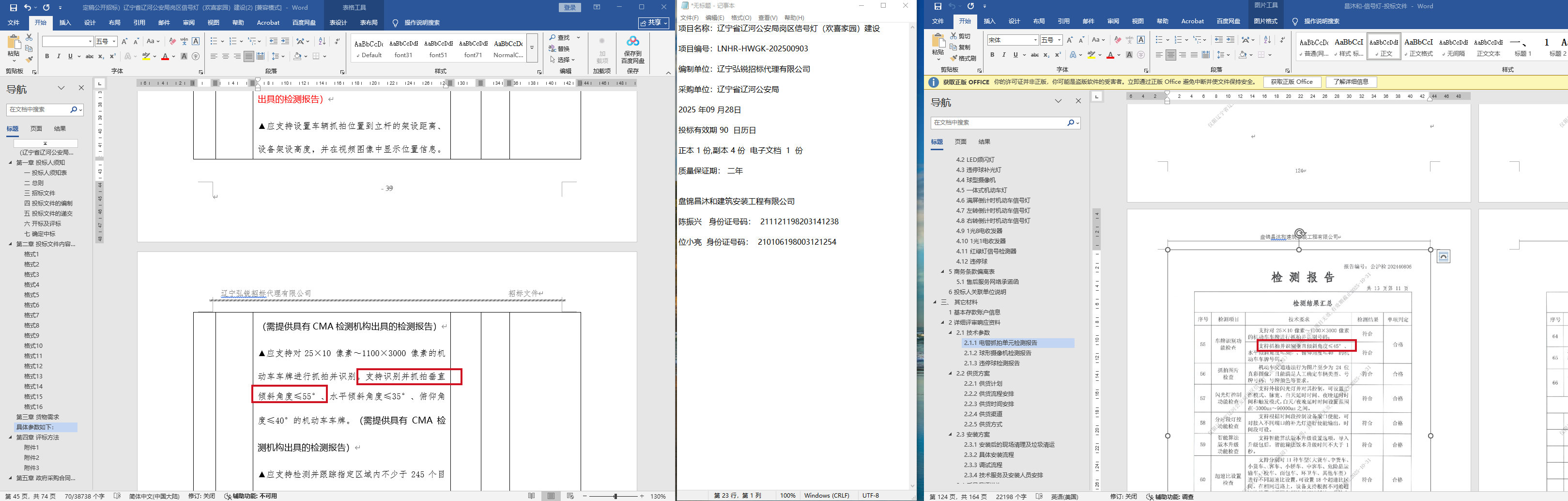Save the right Word document via quick access
Image resolution: width=1568 pixels, height=501 pixels.
click(x=938, y=6)
